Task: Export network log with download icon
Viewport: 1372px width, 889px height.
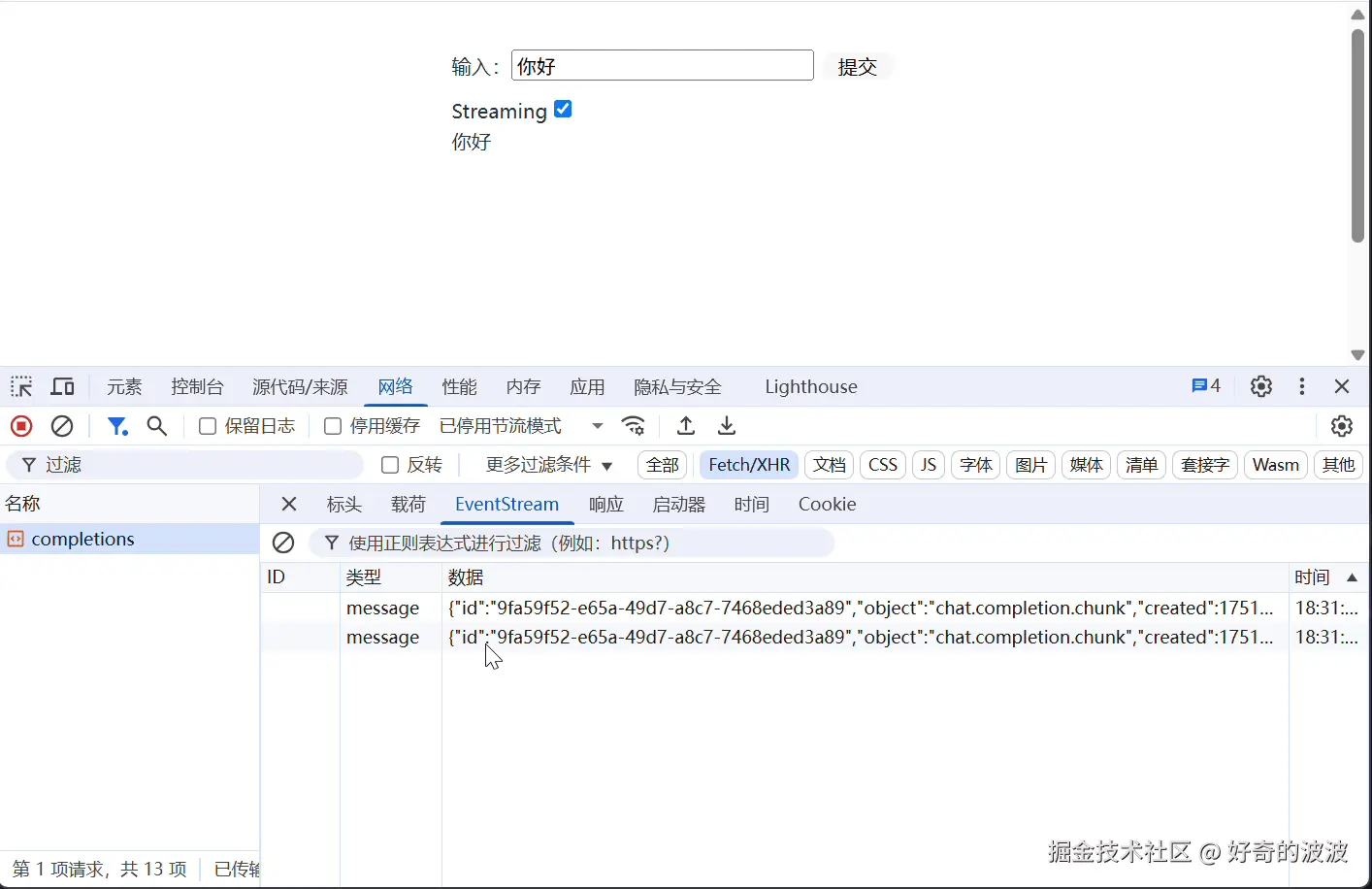Action: 726,426
